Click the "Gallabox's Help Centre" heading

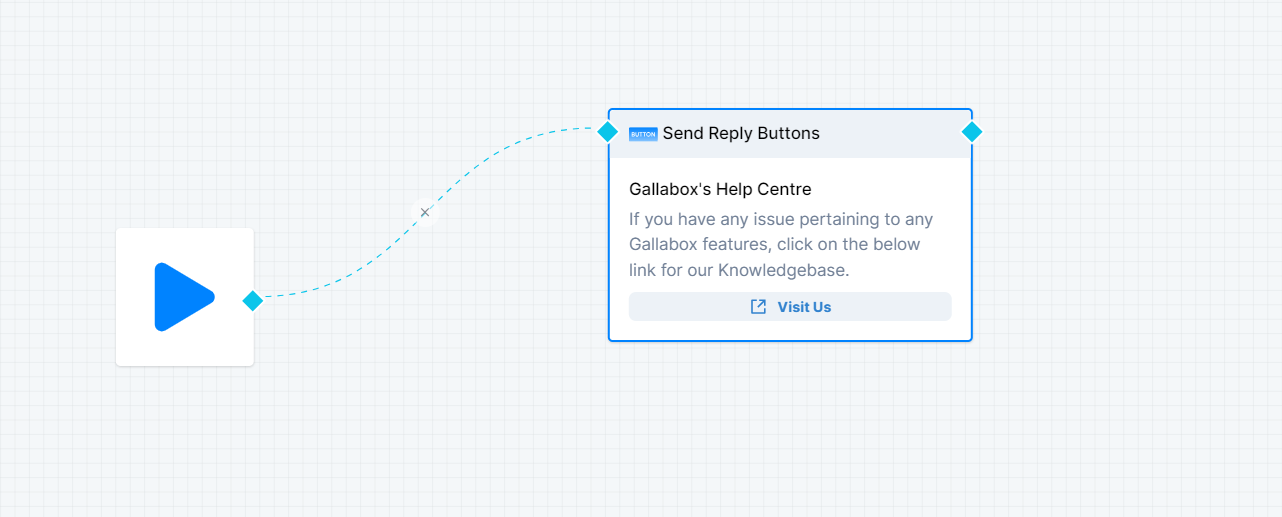[x=720, y=189]
